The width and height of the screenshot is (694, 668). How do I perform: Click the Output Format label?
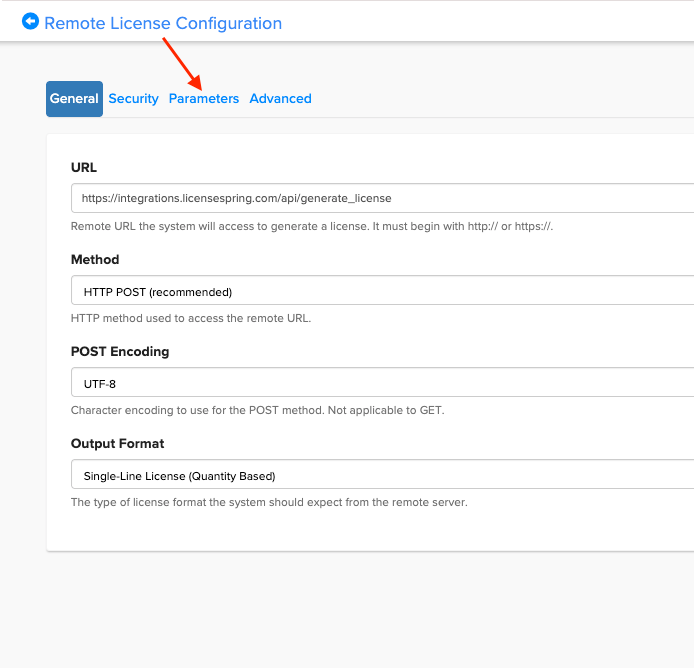point(117,444)
